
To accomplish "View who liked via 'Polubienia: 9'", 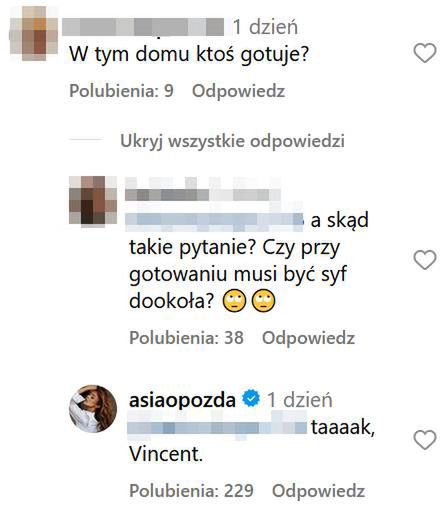I will (121, 91).
